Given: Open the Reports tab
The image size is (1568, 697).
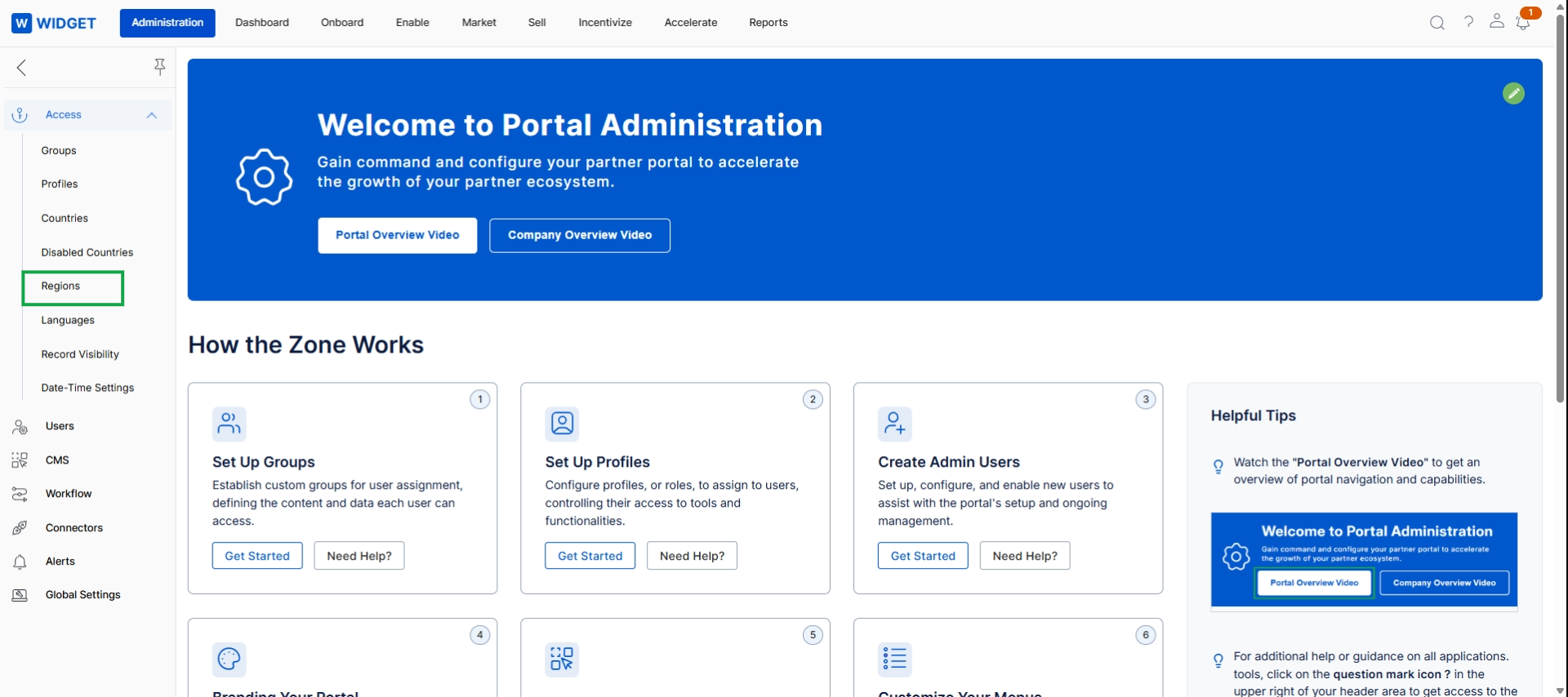Looking at the screenshot, I should (768, 23).
